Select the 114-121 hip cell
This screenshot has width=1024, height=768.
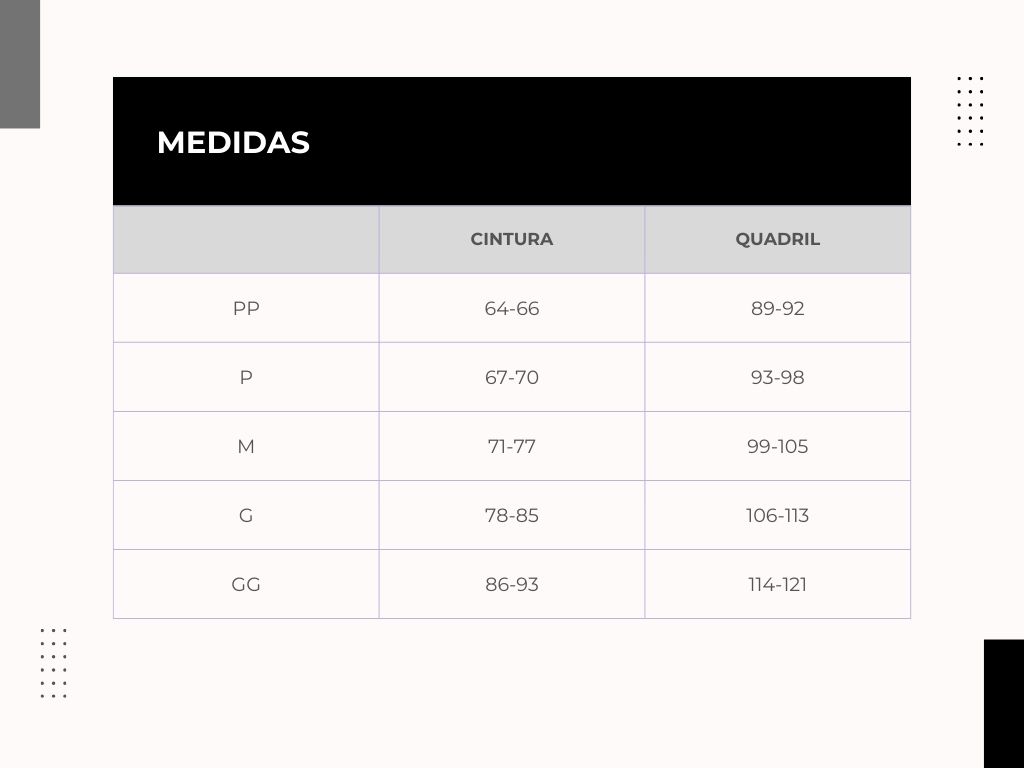point(777,584)
